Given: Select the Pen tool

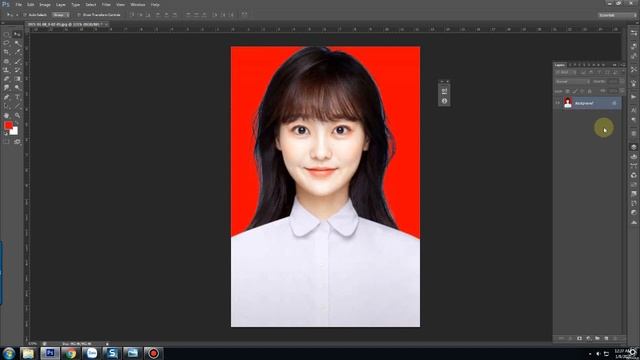Looking at the screenshot, I should [x=7, y=97].
